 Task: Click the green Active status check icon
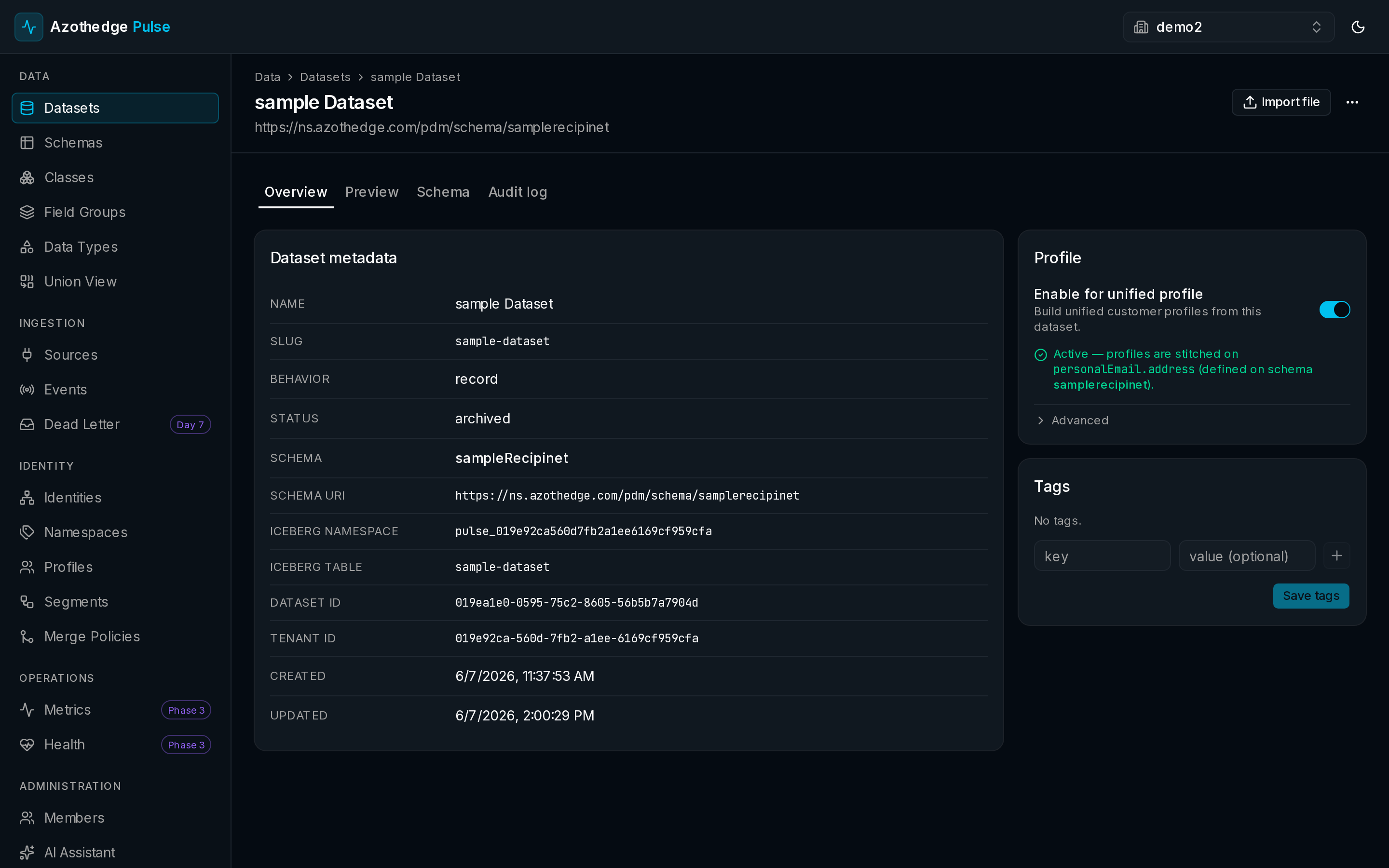click(x=1041, y=355)
